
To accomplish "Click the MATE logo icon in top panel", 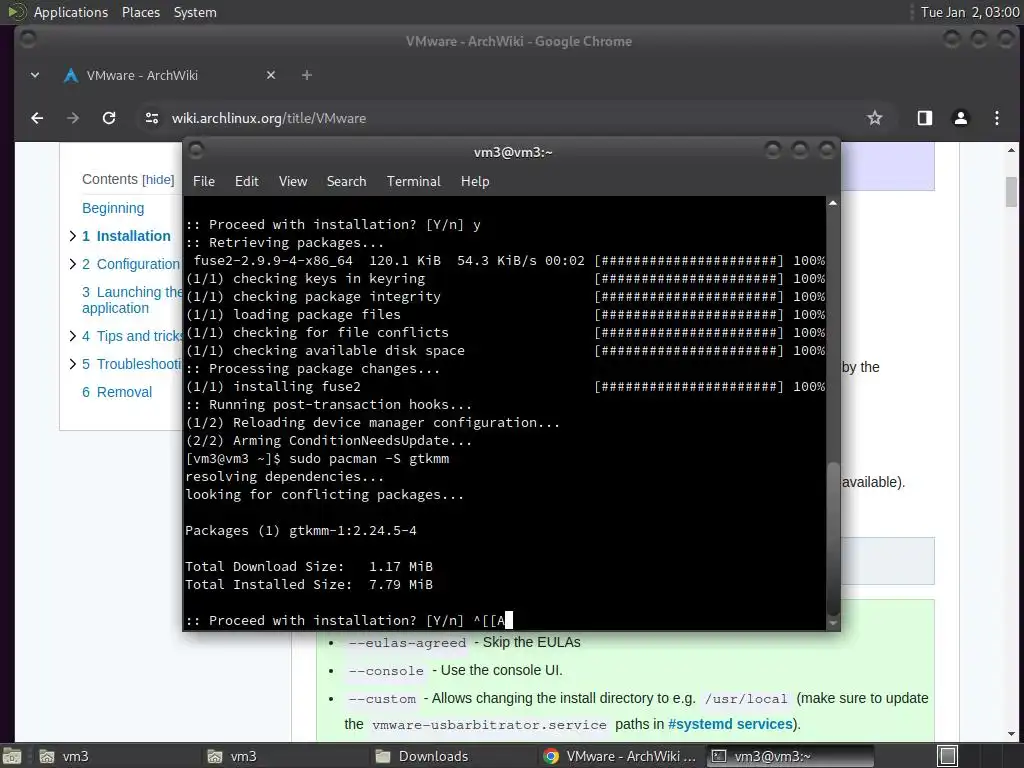I will [x=16, y=12].
